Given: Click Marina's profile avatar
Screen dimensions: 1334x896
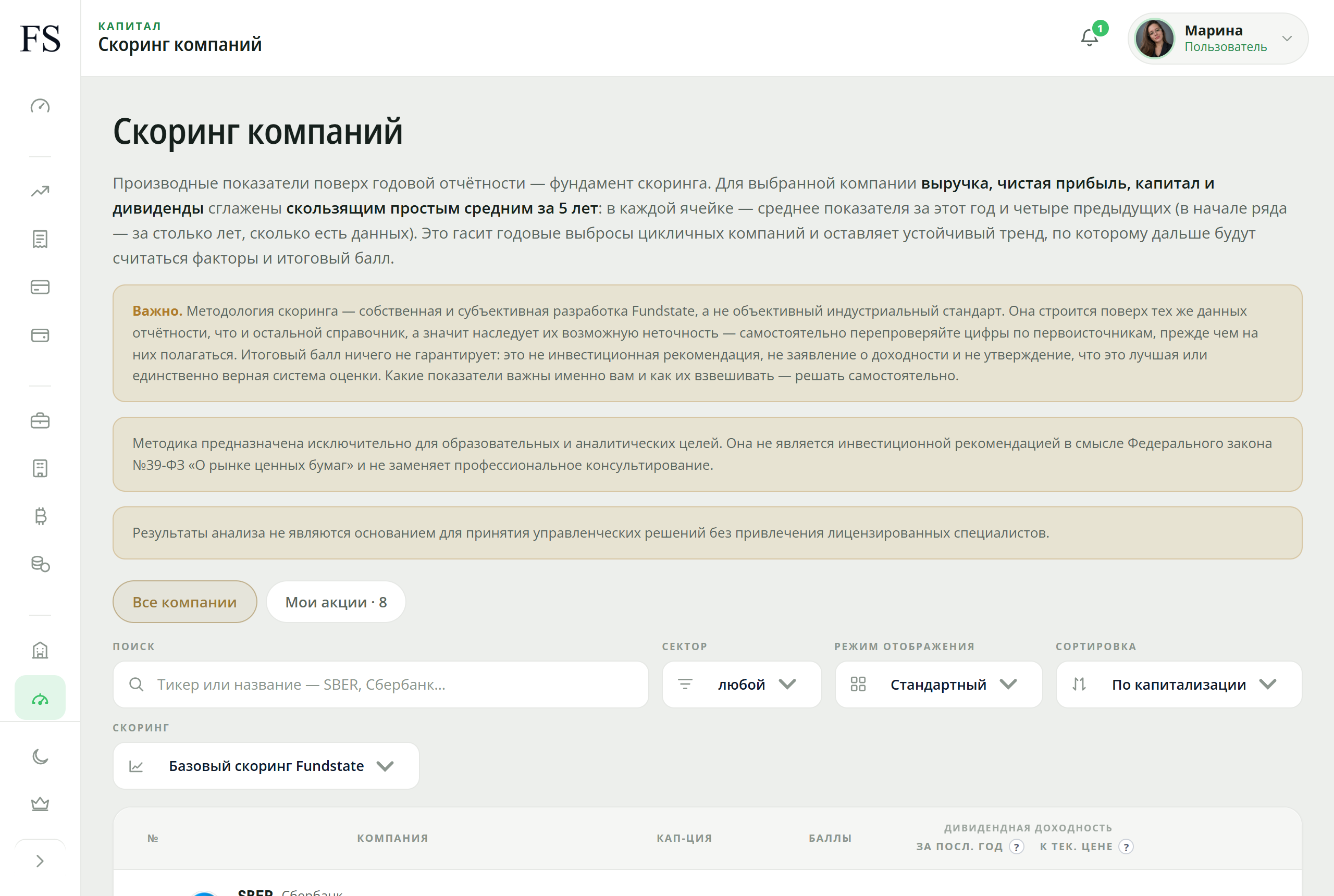Looking at the screenshot, I should click(x=1155, y=38).
